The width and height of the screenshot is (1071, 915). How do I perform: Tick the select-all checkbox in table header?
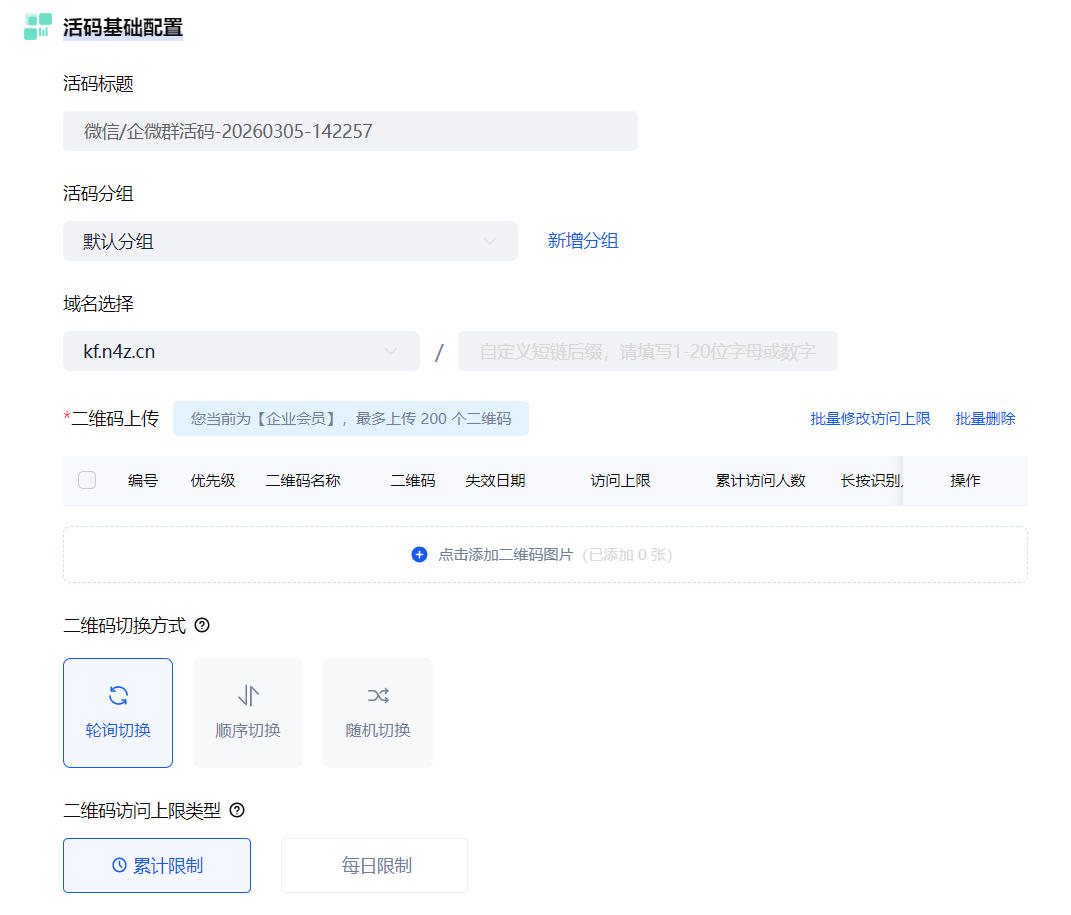[x=87, y=480]
